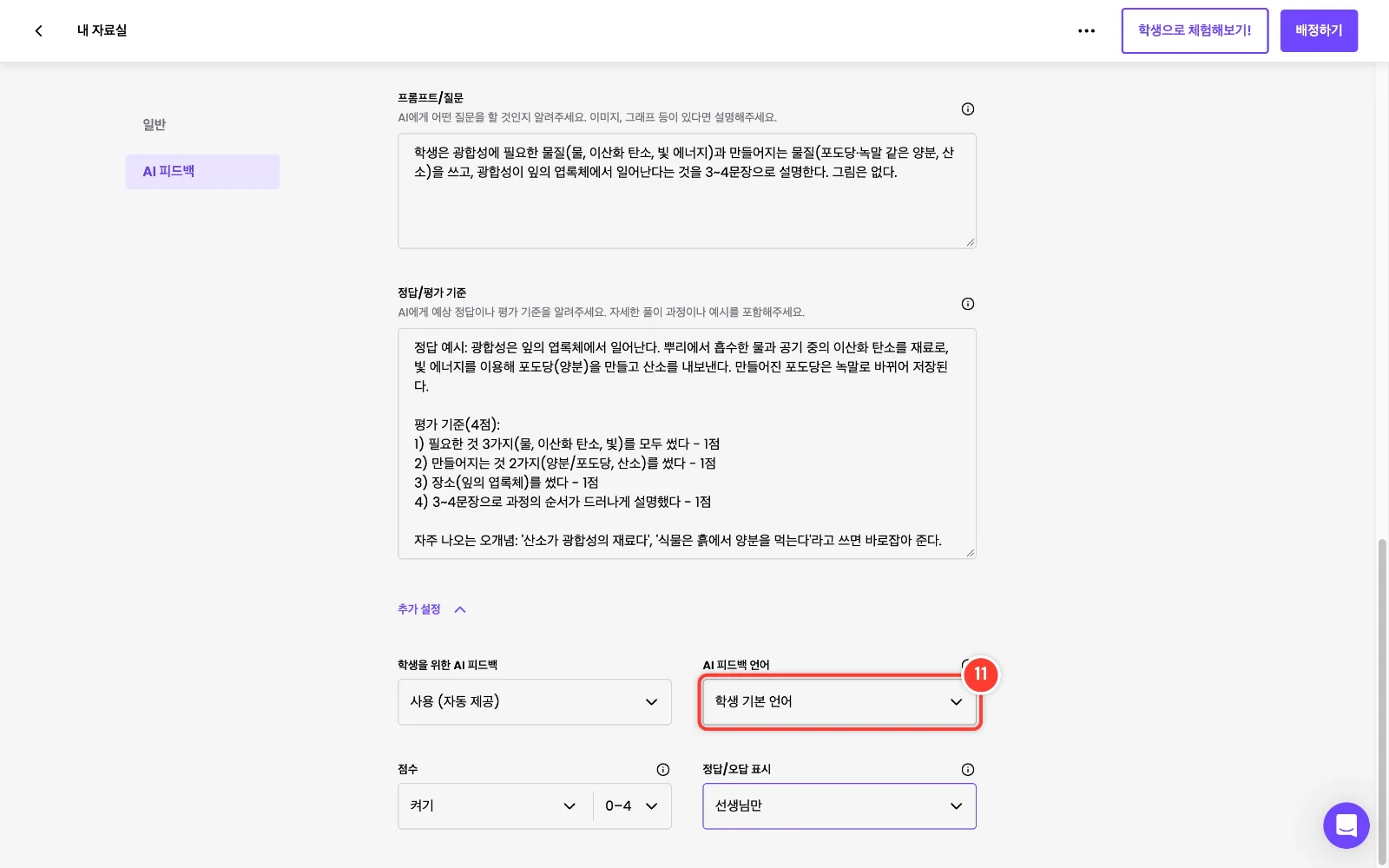Select the AI 피드백 sidebar tab
The height and width of the screenshot is (868, 1389).
click(202, 172)
